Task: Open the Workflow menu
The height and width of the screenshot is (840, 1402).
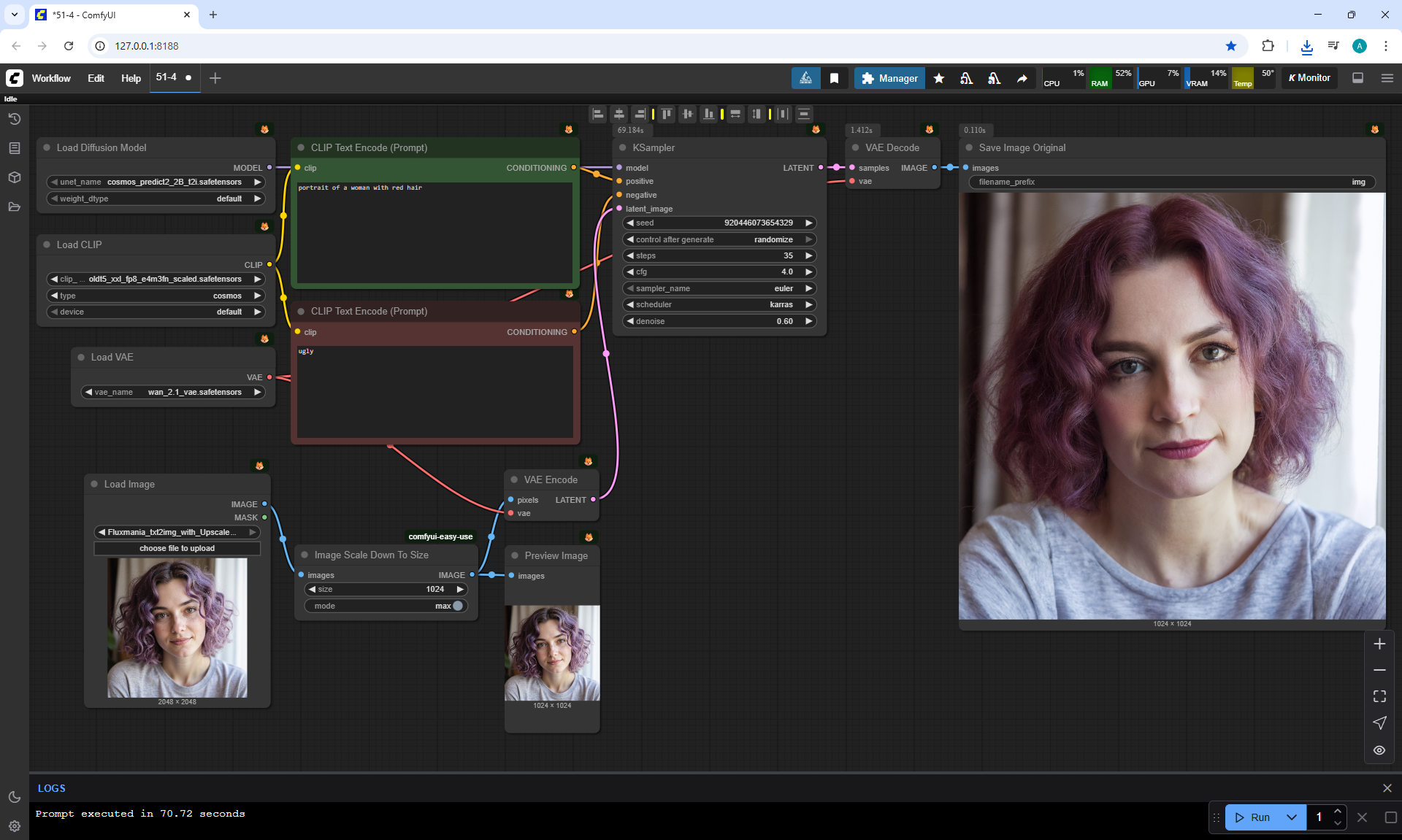Action: tap(51, 78)
